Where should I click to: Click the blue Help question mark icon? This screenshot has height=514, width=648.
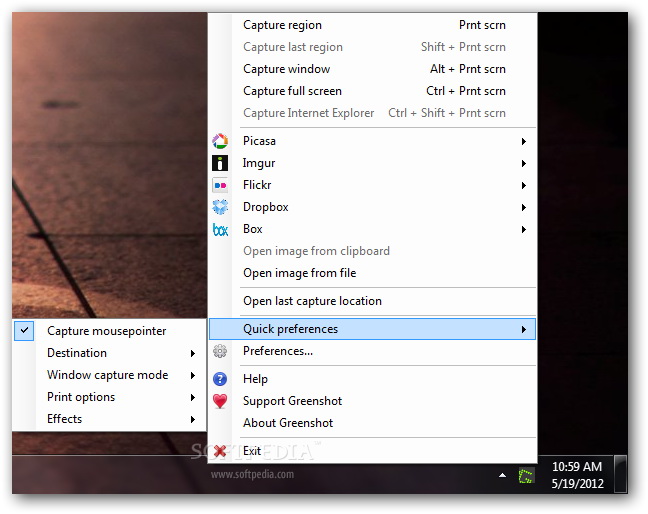pyautogui.click(x=220, y=379)
